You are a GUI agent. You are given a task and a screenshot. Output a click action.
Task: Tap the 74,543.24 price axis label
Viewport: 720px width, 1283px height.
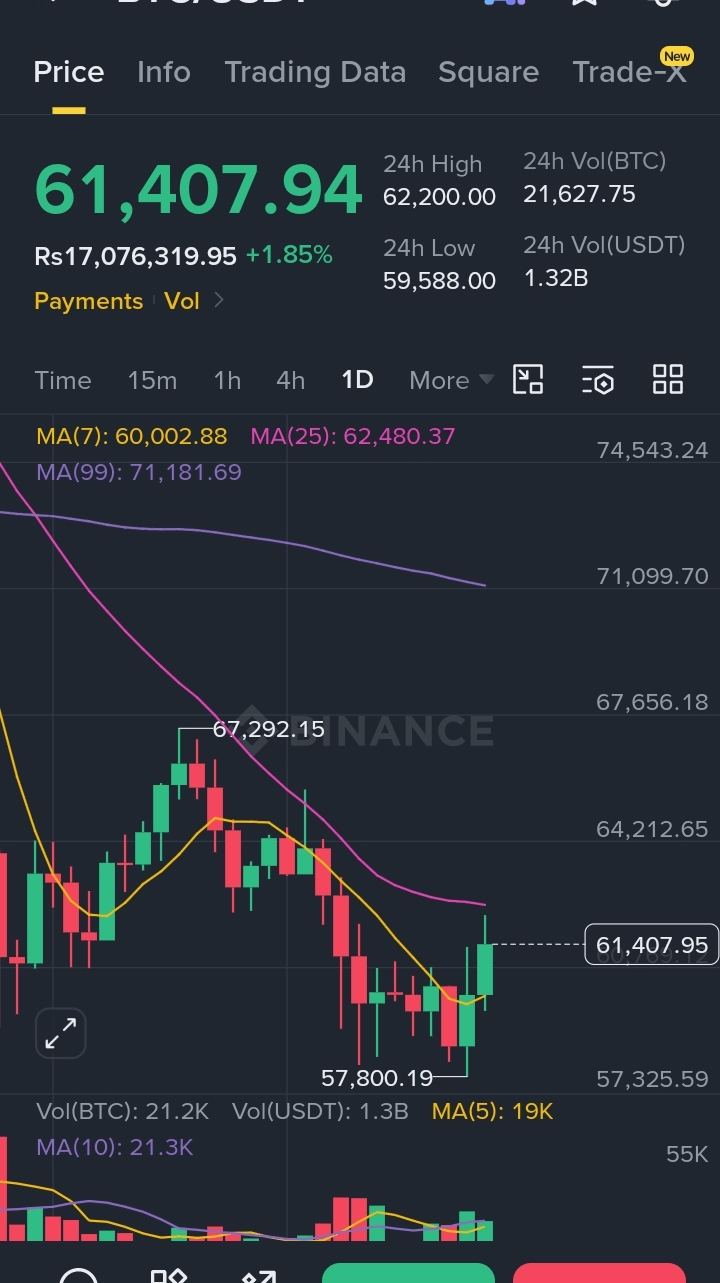652,450
